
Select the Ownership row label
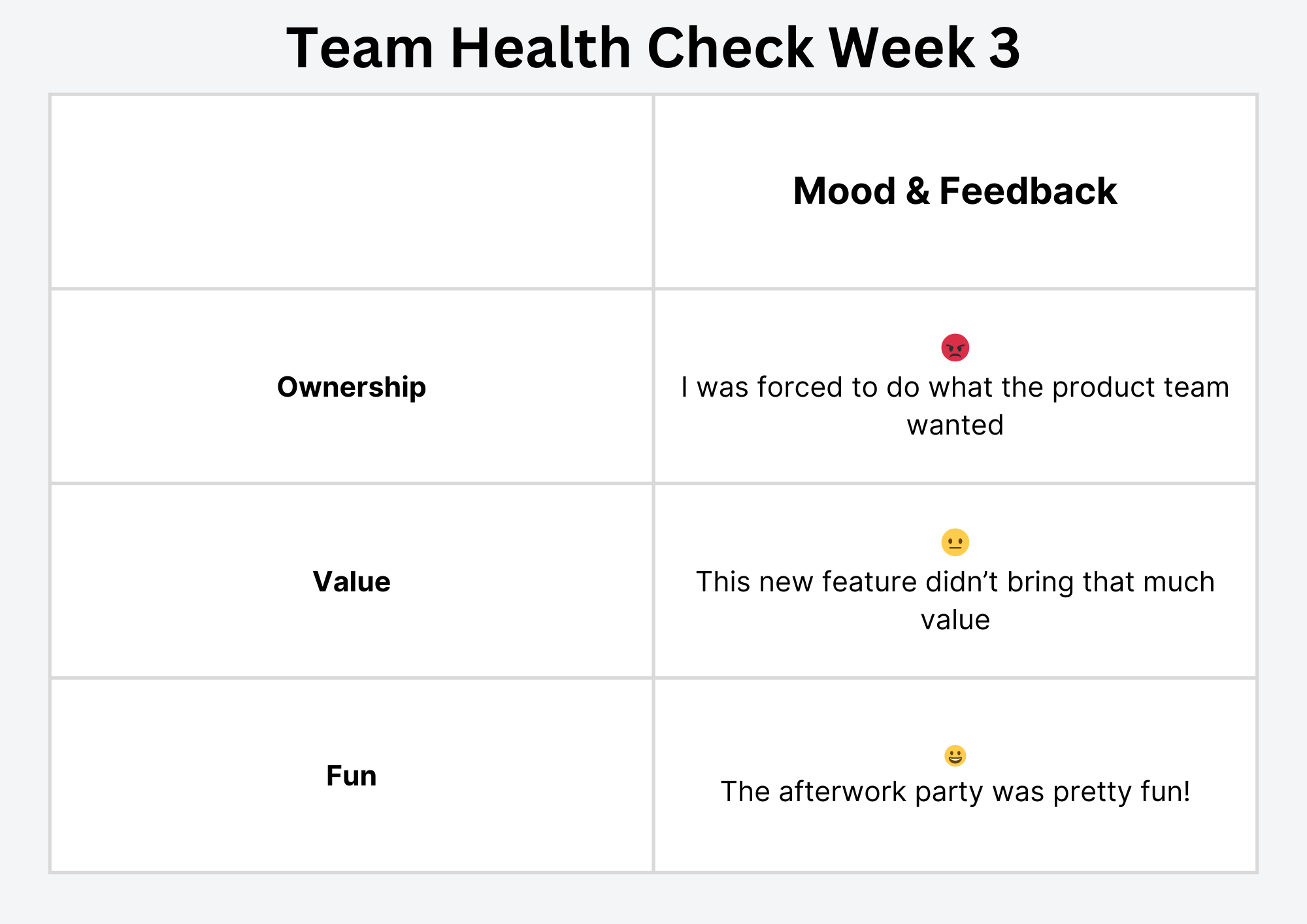coord(352,387)
